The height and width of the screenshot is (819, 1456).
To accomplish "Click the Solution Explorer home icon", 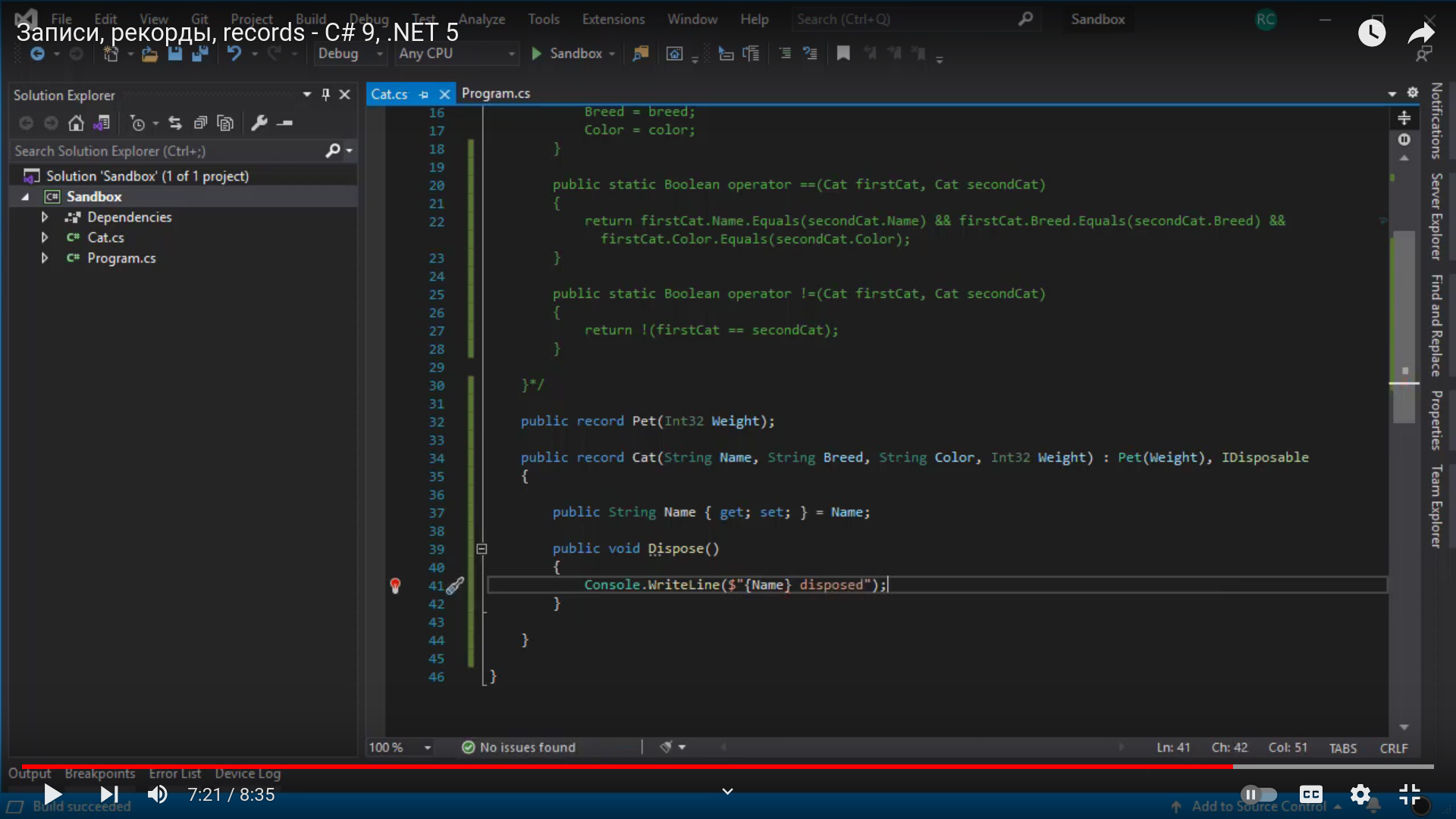I will tap(76, 123).
